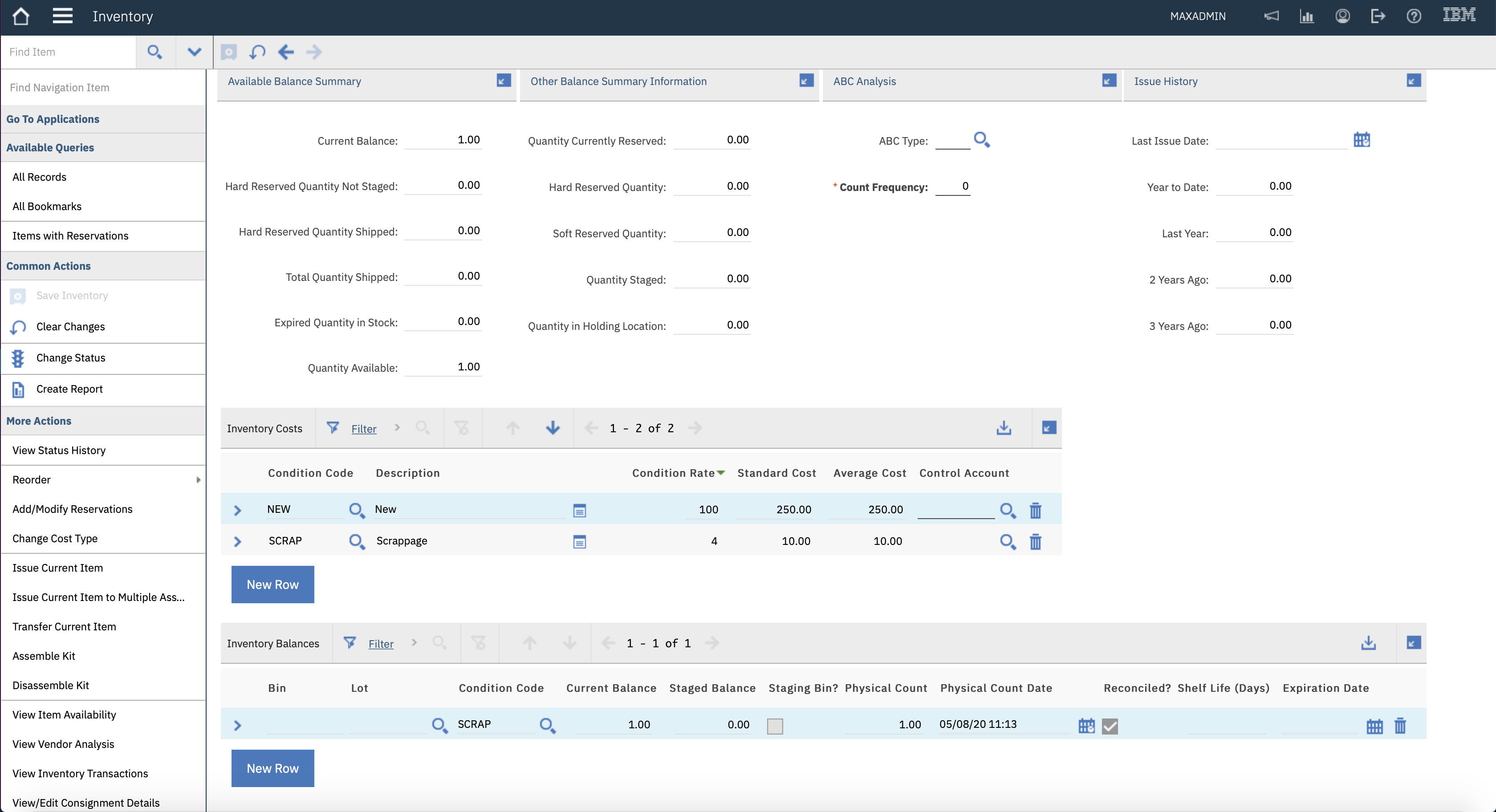This screenshot has width=1496, height=812.
Task: Open ABC Type lookup magnifier
Action: [x=981, y=140]
